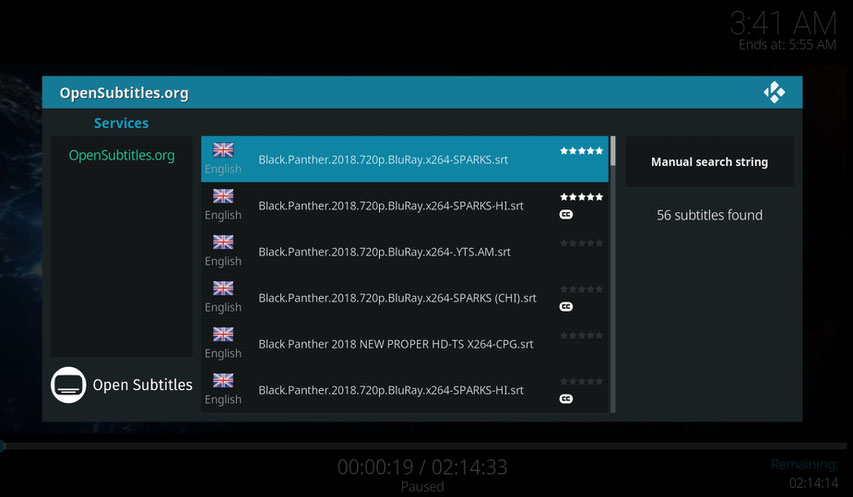Select Black Panther 2018 NEW PROPER HD-TS subtitle
The width and height of the screenshot is (853, 497).
tap(405, 344)
